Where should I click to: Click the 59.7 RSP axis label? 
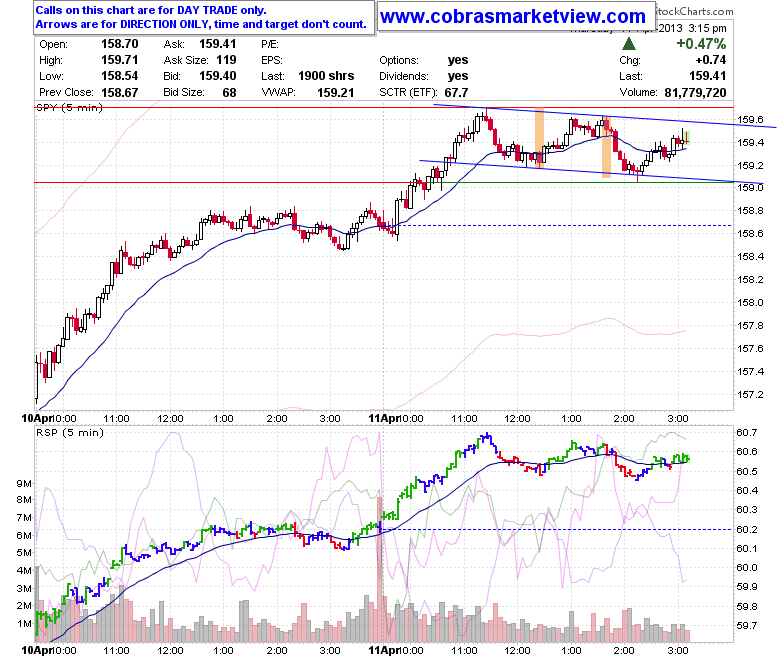pyautogui.click(x=747, y=625)
